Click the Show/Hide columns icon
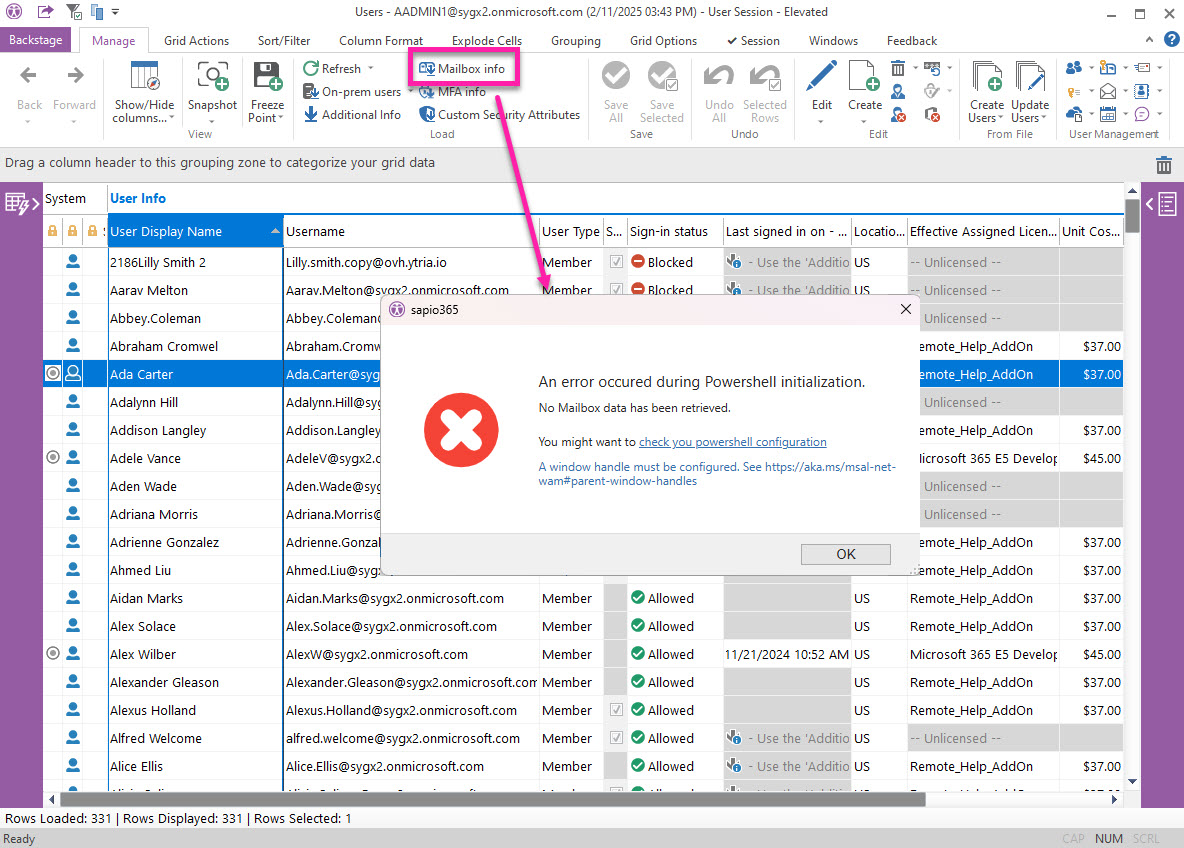Screen dimensions: 1184x848 [143, 78]
